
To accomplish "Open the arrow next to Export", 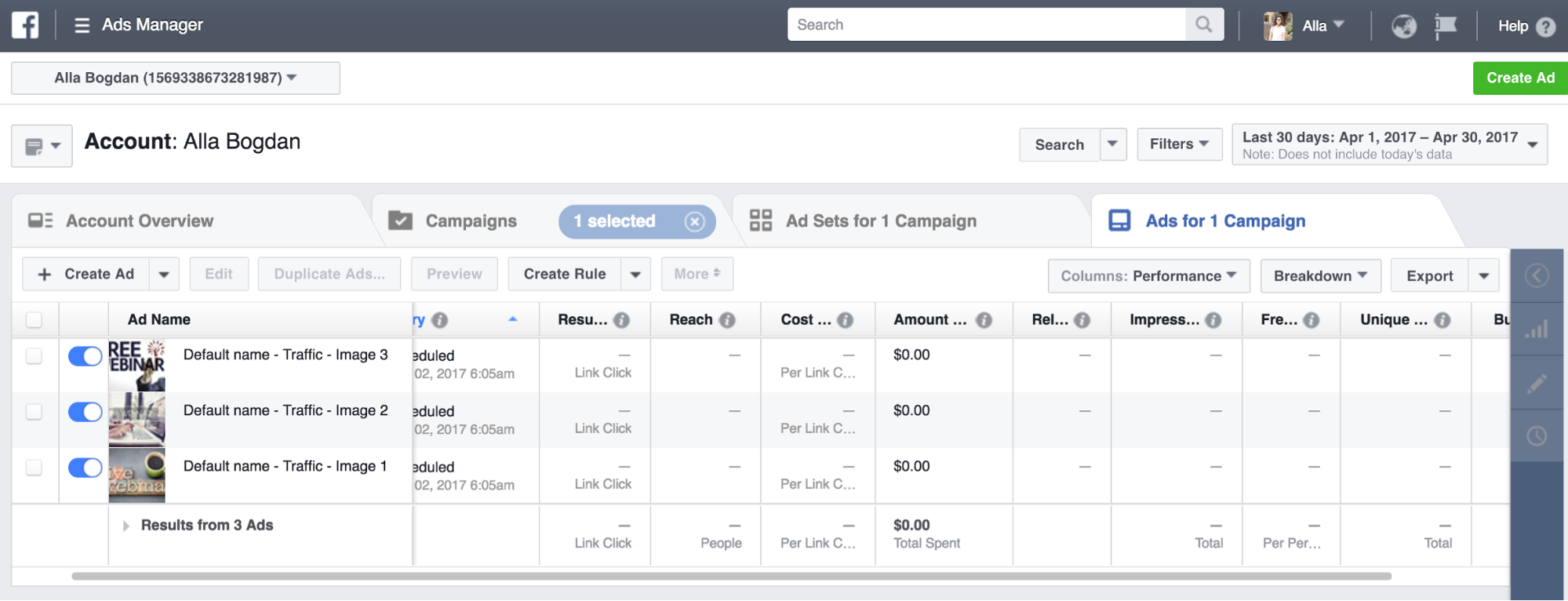I will coord(1483,276).
